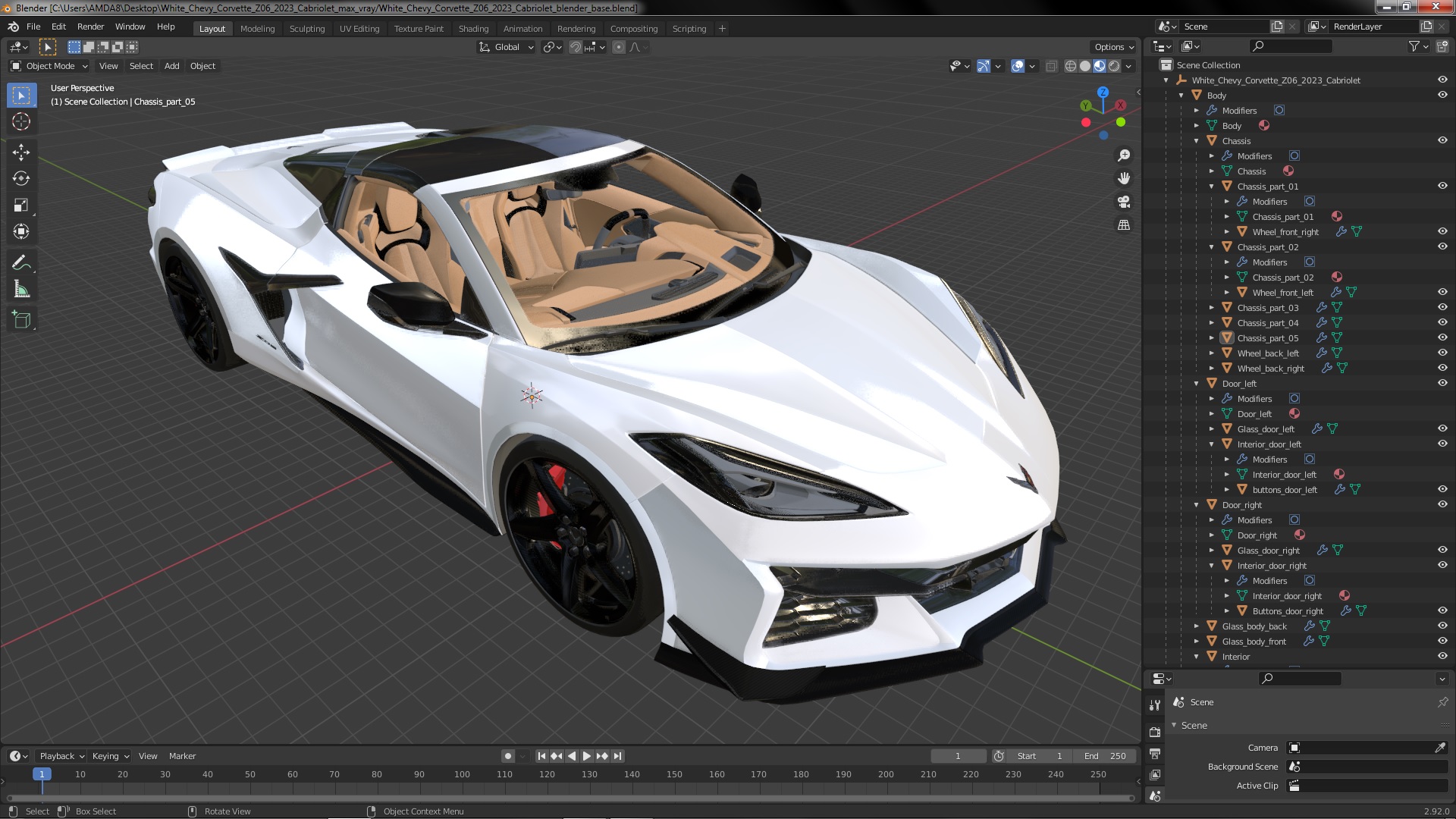Activate the Select Box tool
This screenshot has height=819, width=1456.
[x=21, y=96]
